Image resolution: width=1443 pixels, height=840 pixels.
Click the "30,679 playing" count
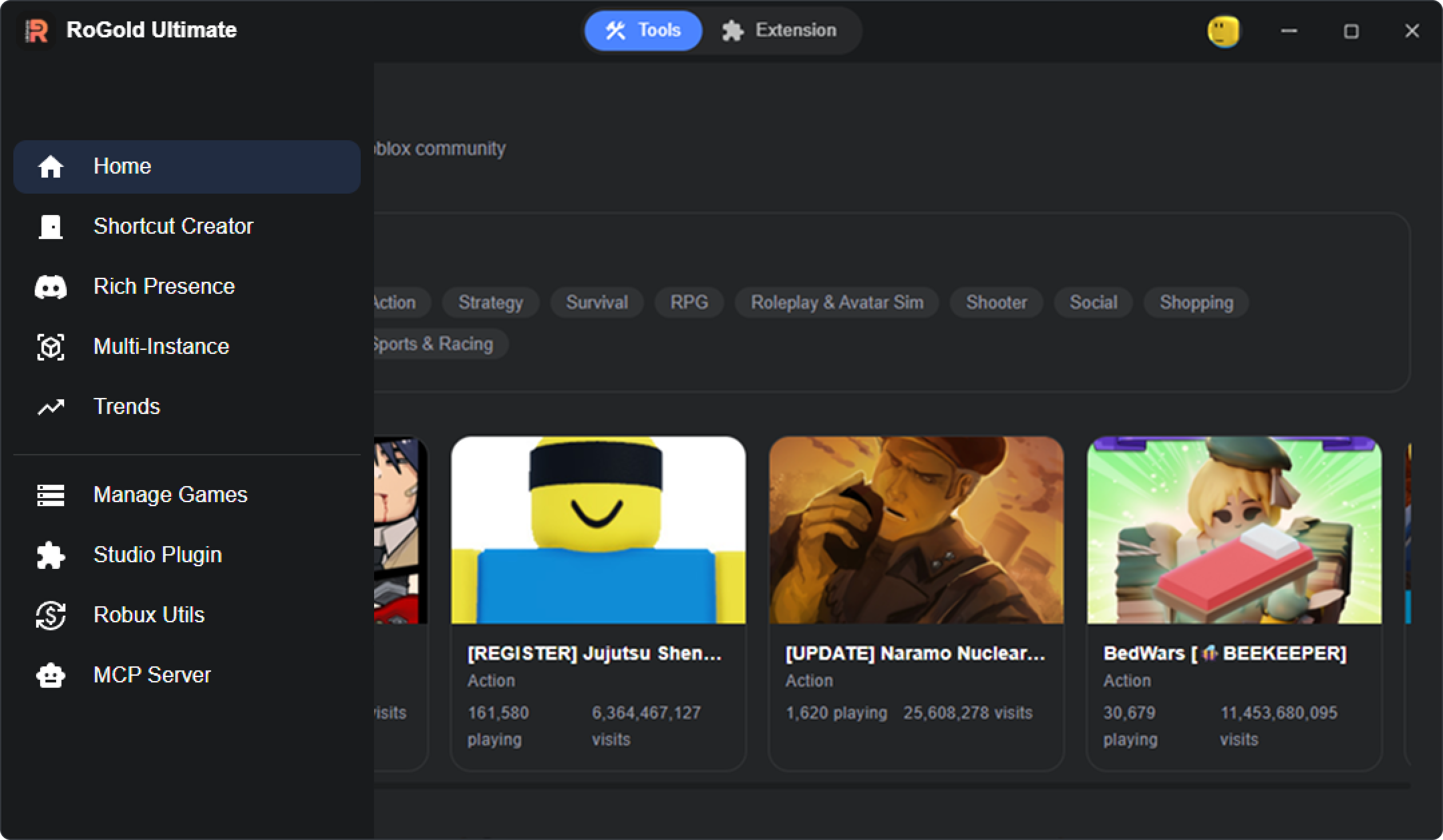pos(1130,726)
